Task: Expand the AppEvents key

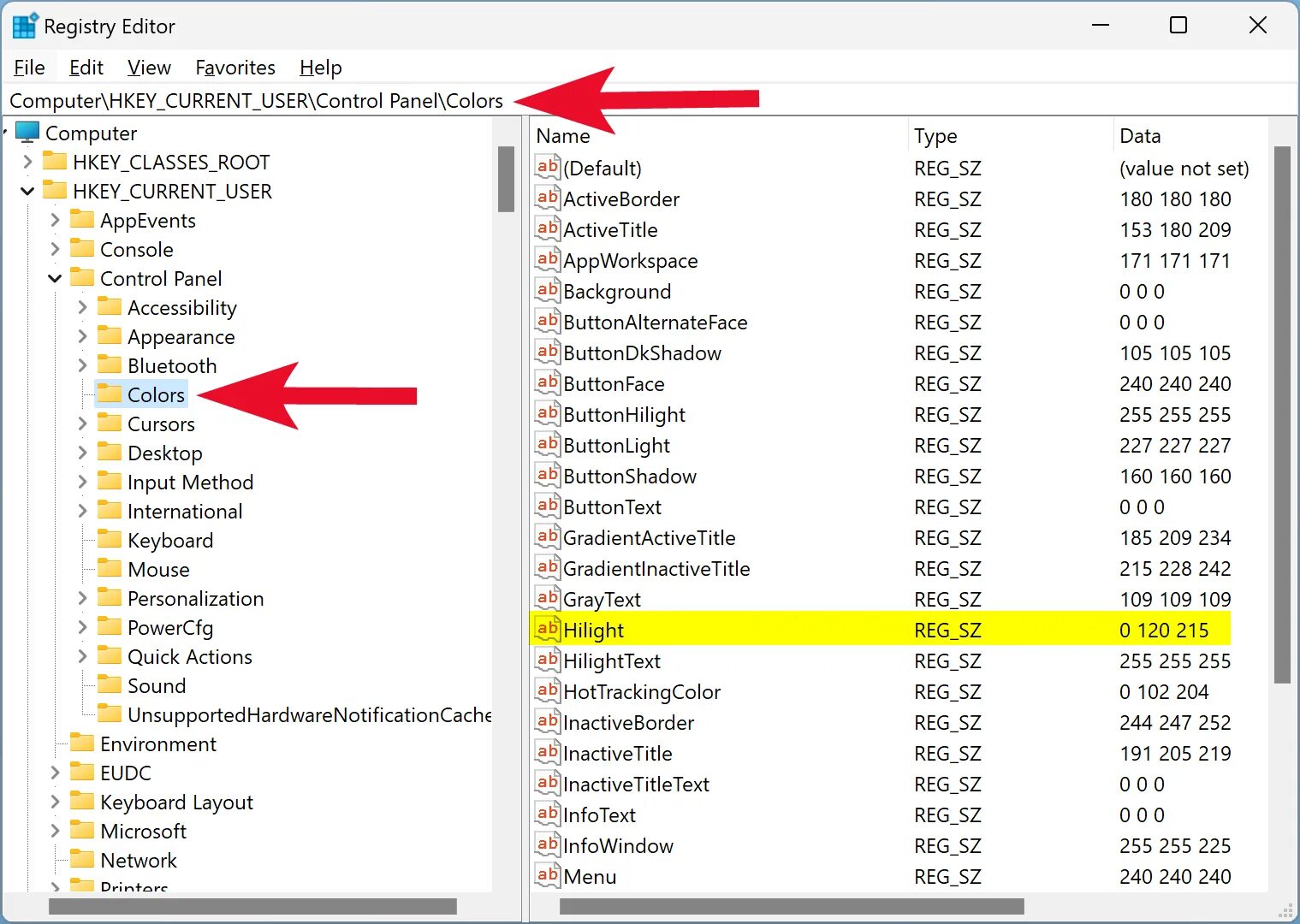Action: pyautogui.click(x=55, y=220)
